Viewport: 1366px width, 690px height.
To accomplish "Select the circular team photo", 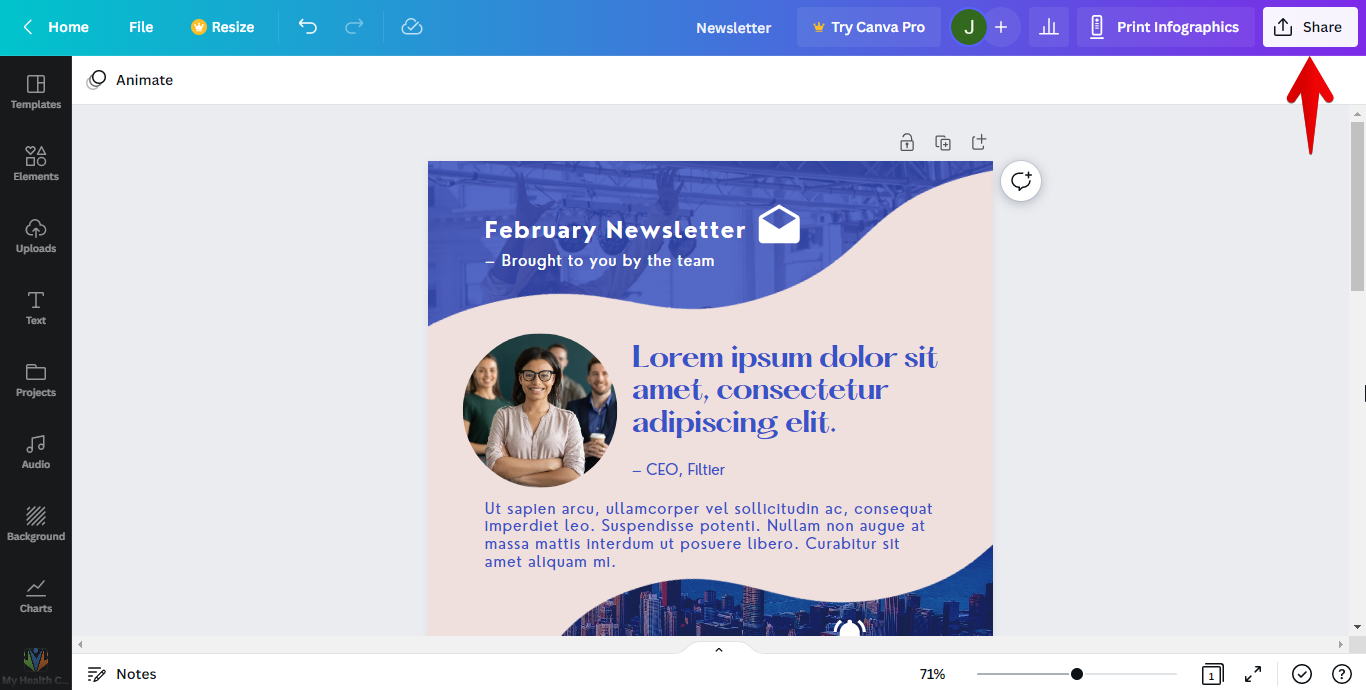I will [x=540, y=410].
